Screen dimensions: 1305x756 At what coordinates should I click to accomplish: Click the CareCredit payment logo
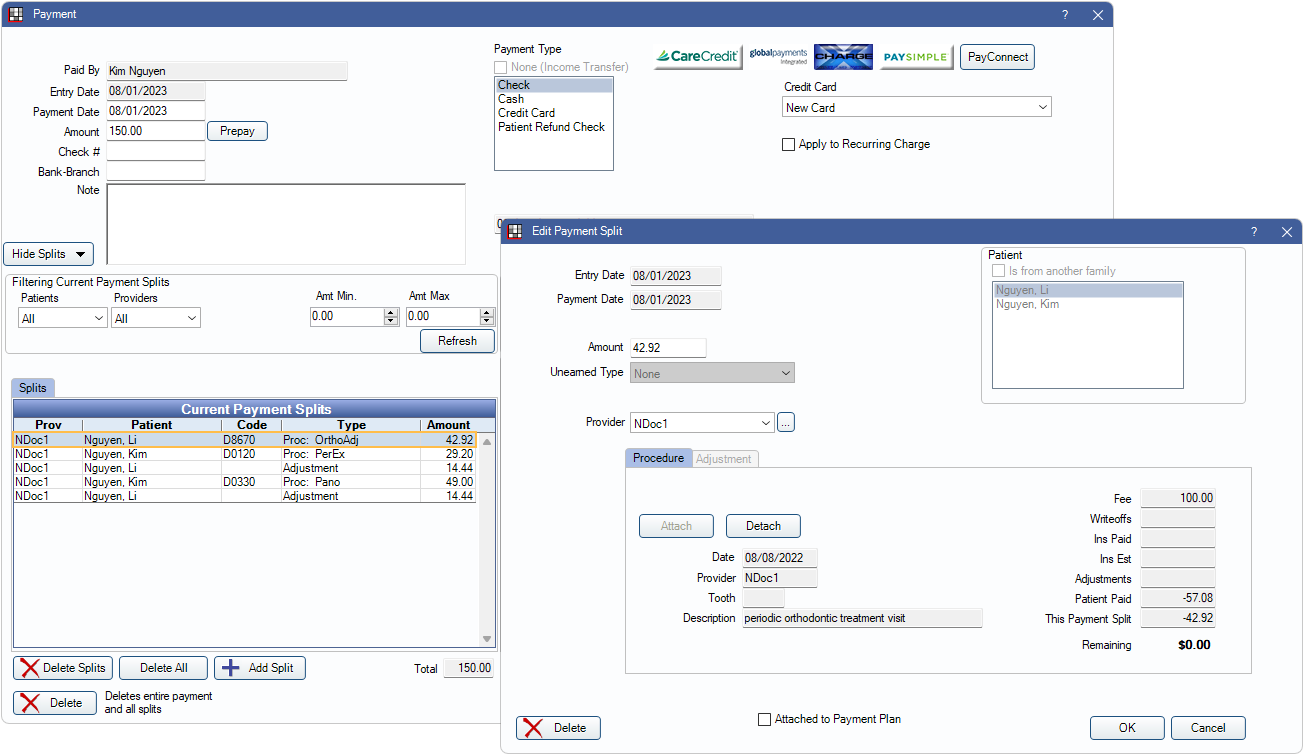click(697, 57)
